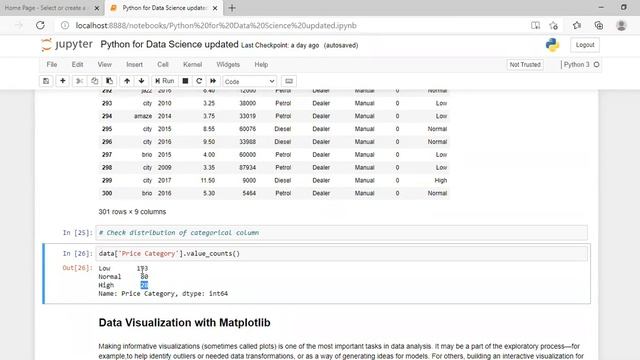Screen dimensions: 640x360
Task: Run the selected cell
Action: coord(164,81)
